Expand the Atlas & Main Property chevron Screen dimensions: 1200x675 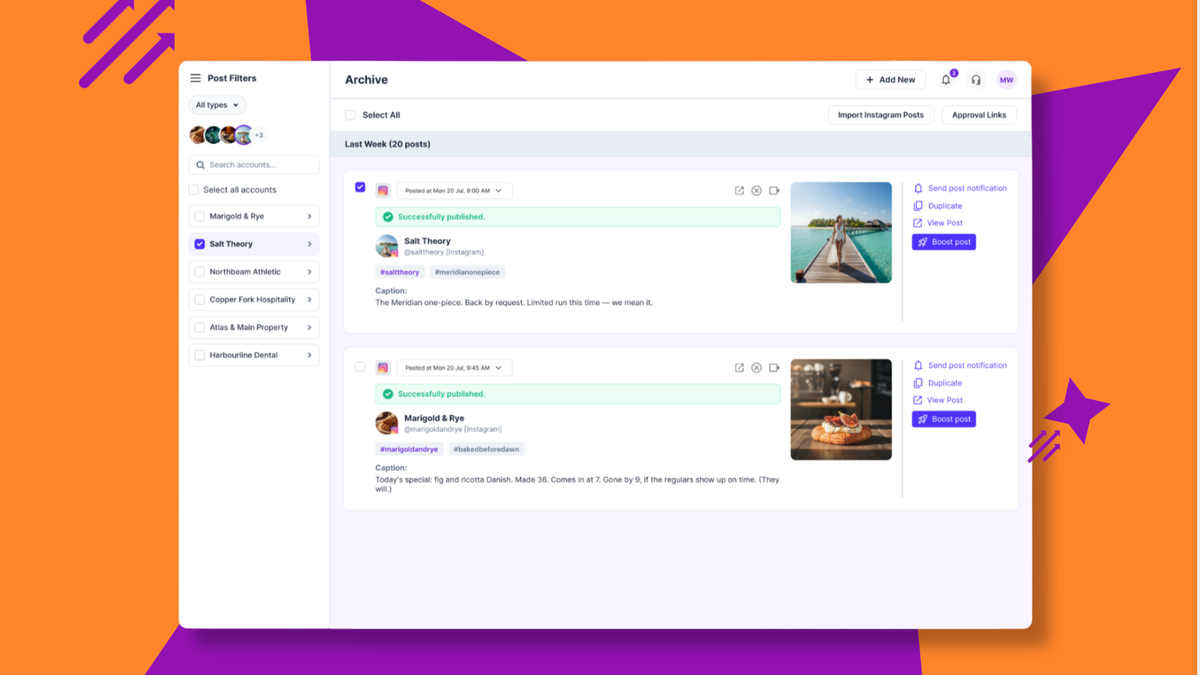pyautogui.click(x=310, y=327)
